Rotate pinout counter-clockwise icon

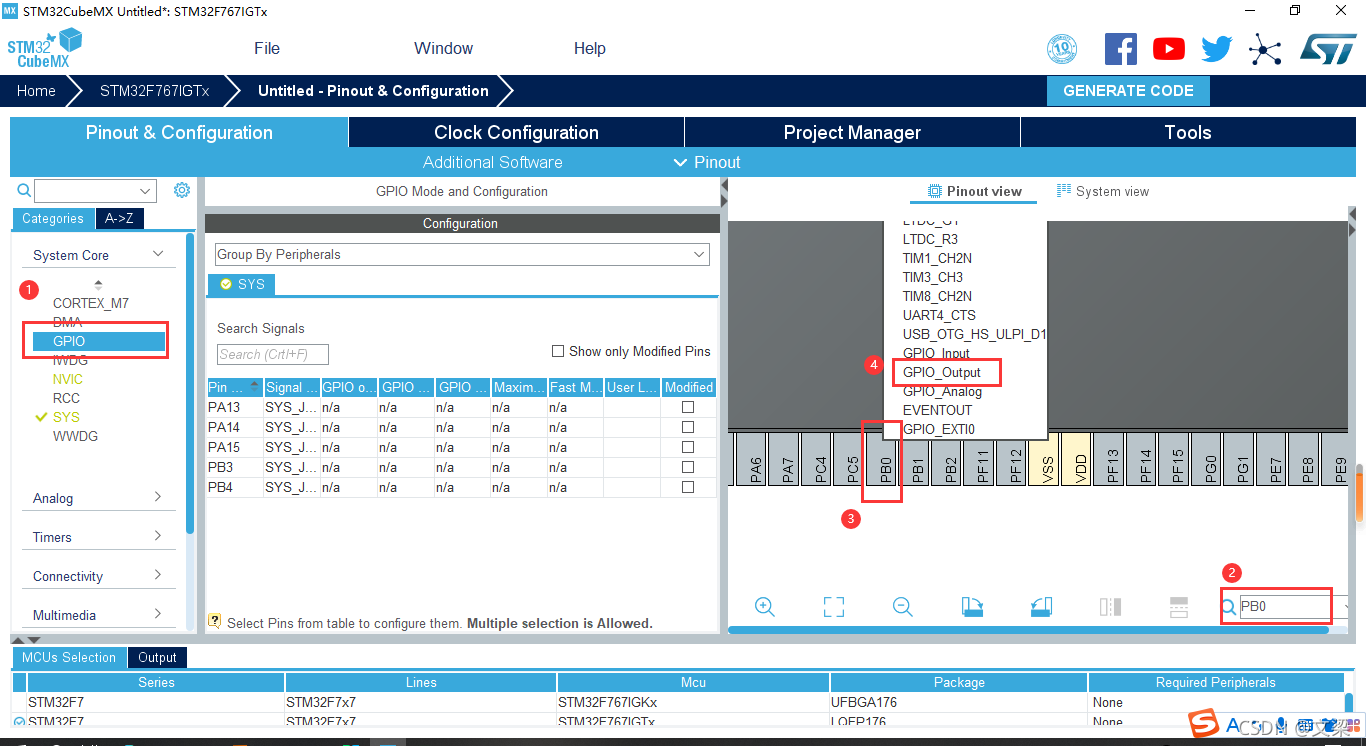(1041, 606)
